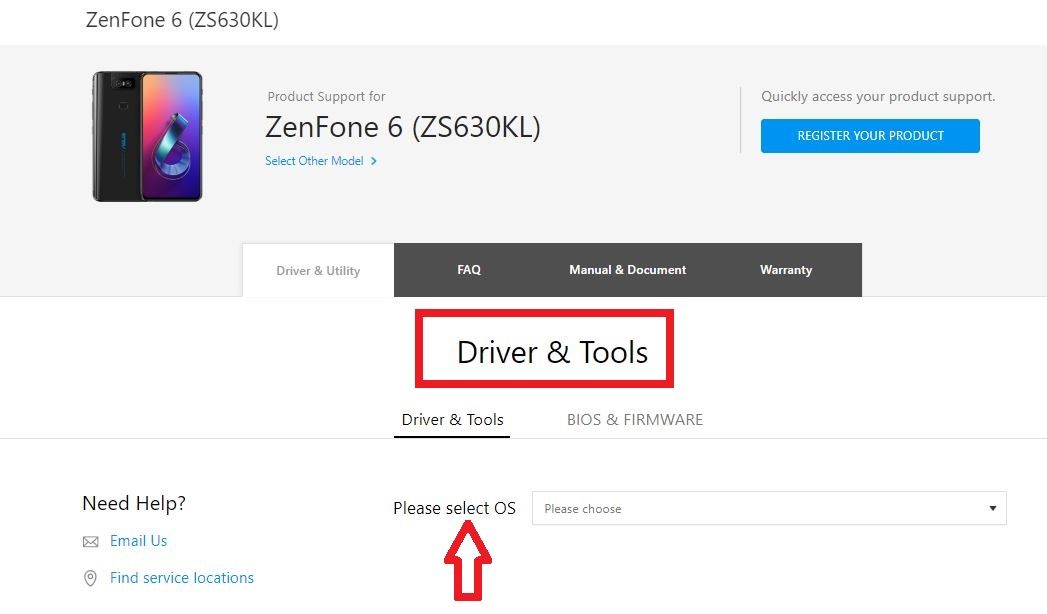The image size is (1047, 614).
Task: Click the chevron next to Select Other Model
Action: pyautogui.click(x=374, y=161)
